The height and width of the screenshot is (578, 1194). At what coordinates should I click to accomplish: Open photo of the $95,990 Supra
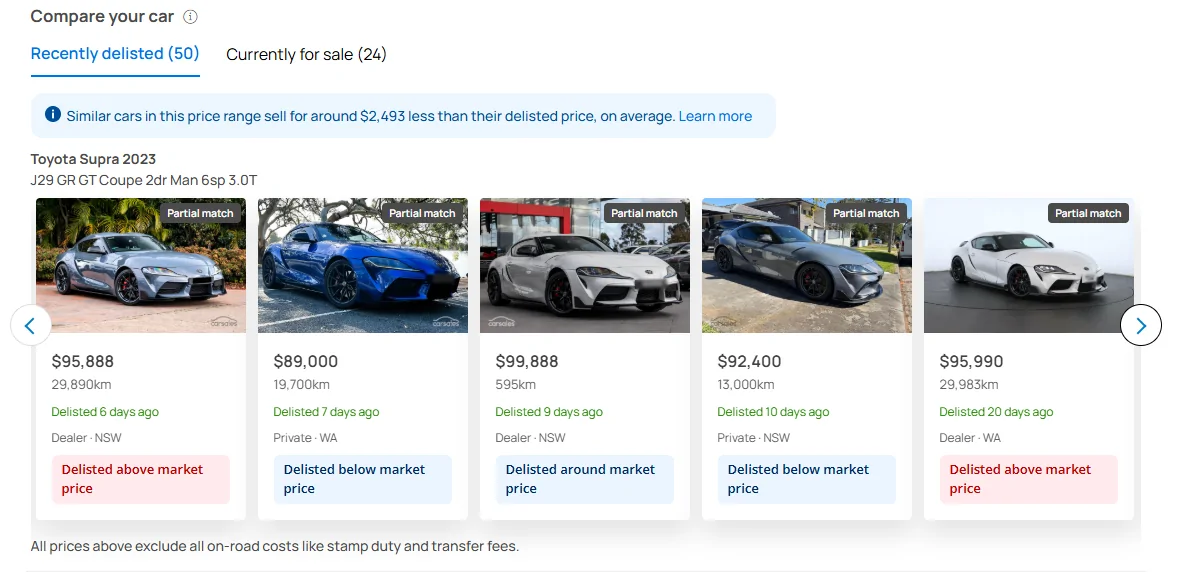[x=1029, y=265]
